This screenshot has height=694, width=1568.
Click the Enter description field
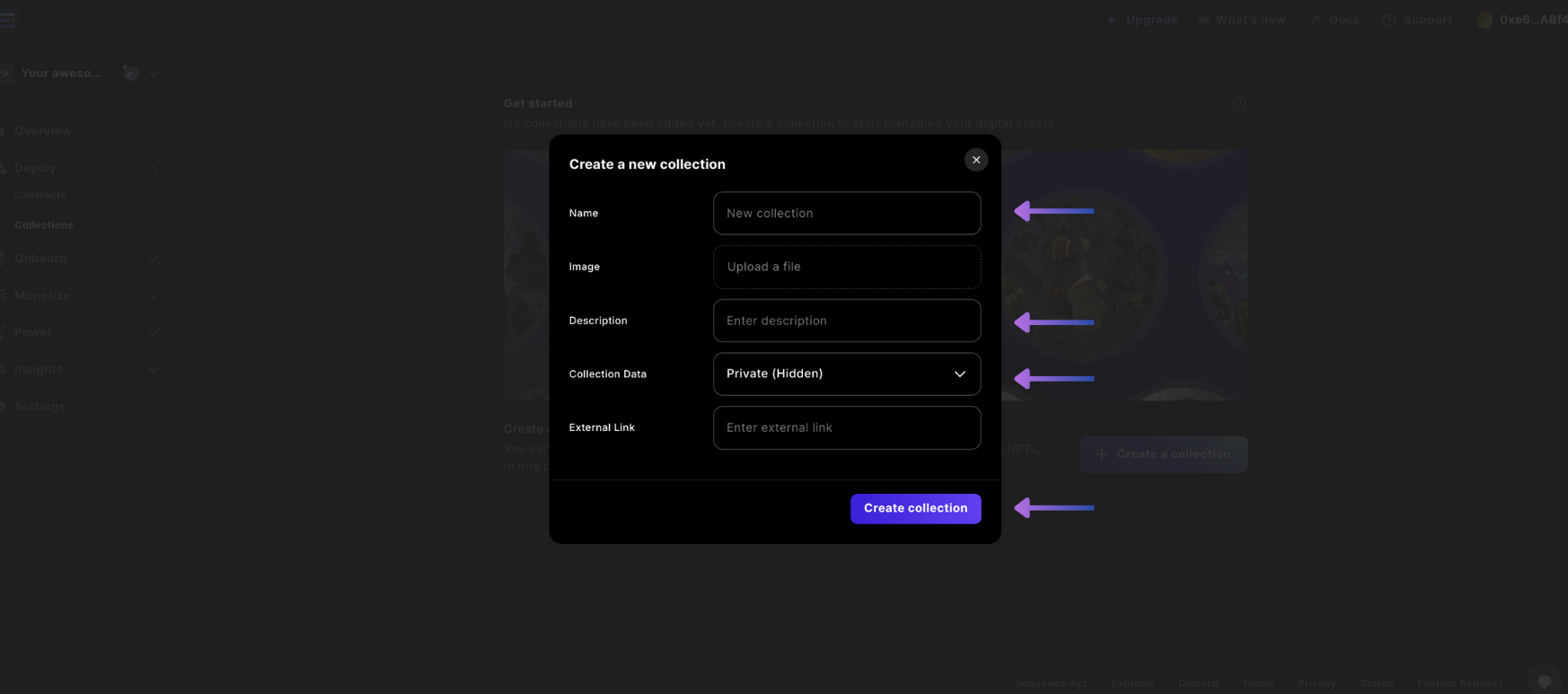[847, 321]
